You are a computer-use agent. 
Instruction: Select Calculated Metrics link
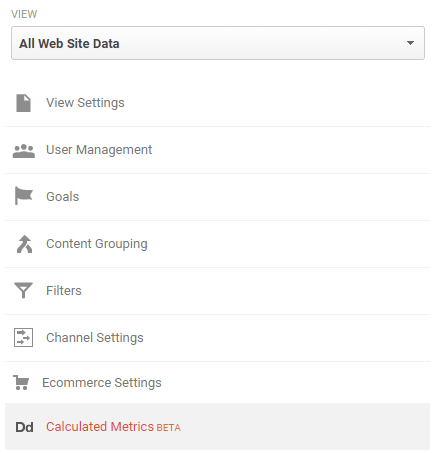pyautogui.click(x=100, y=427)
